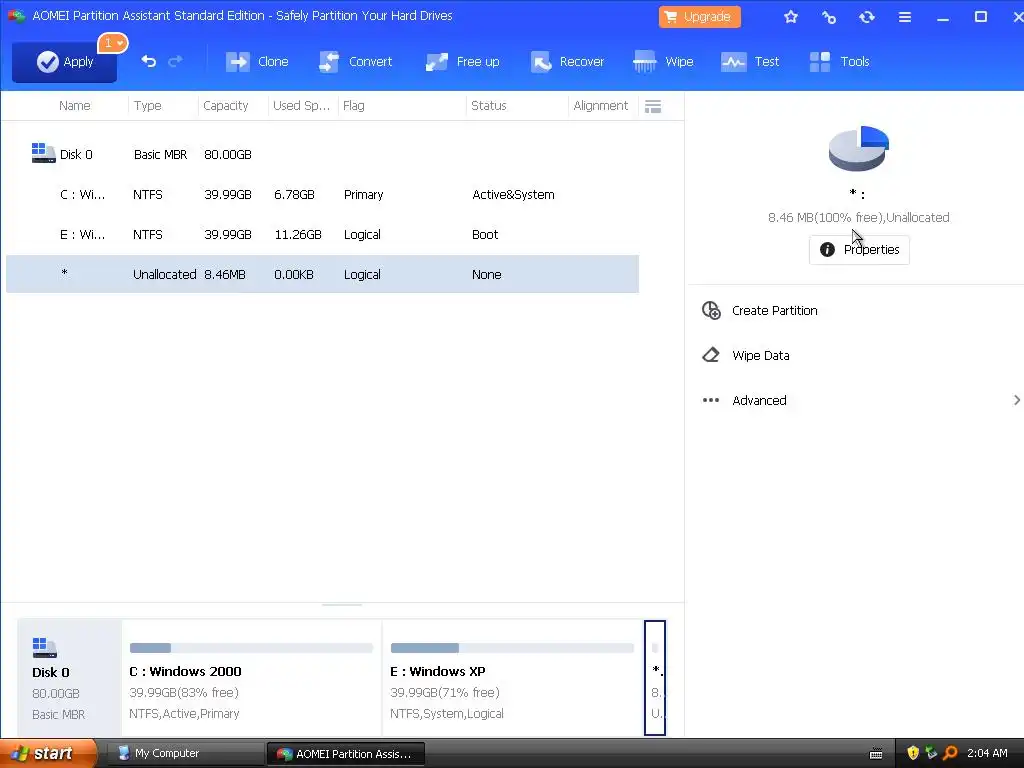The height and width of the screenshot is (768, 1024).
Task: Open the Clone tool
Action: (257, 62)
